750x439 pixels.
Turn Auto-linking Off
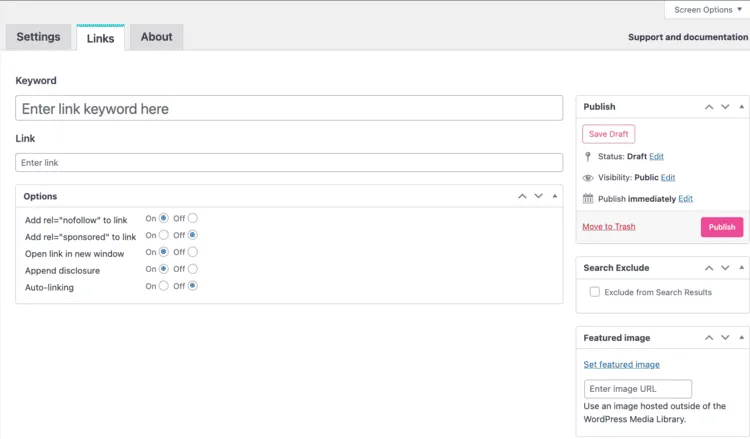tap(192, 285)
